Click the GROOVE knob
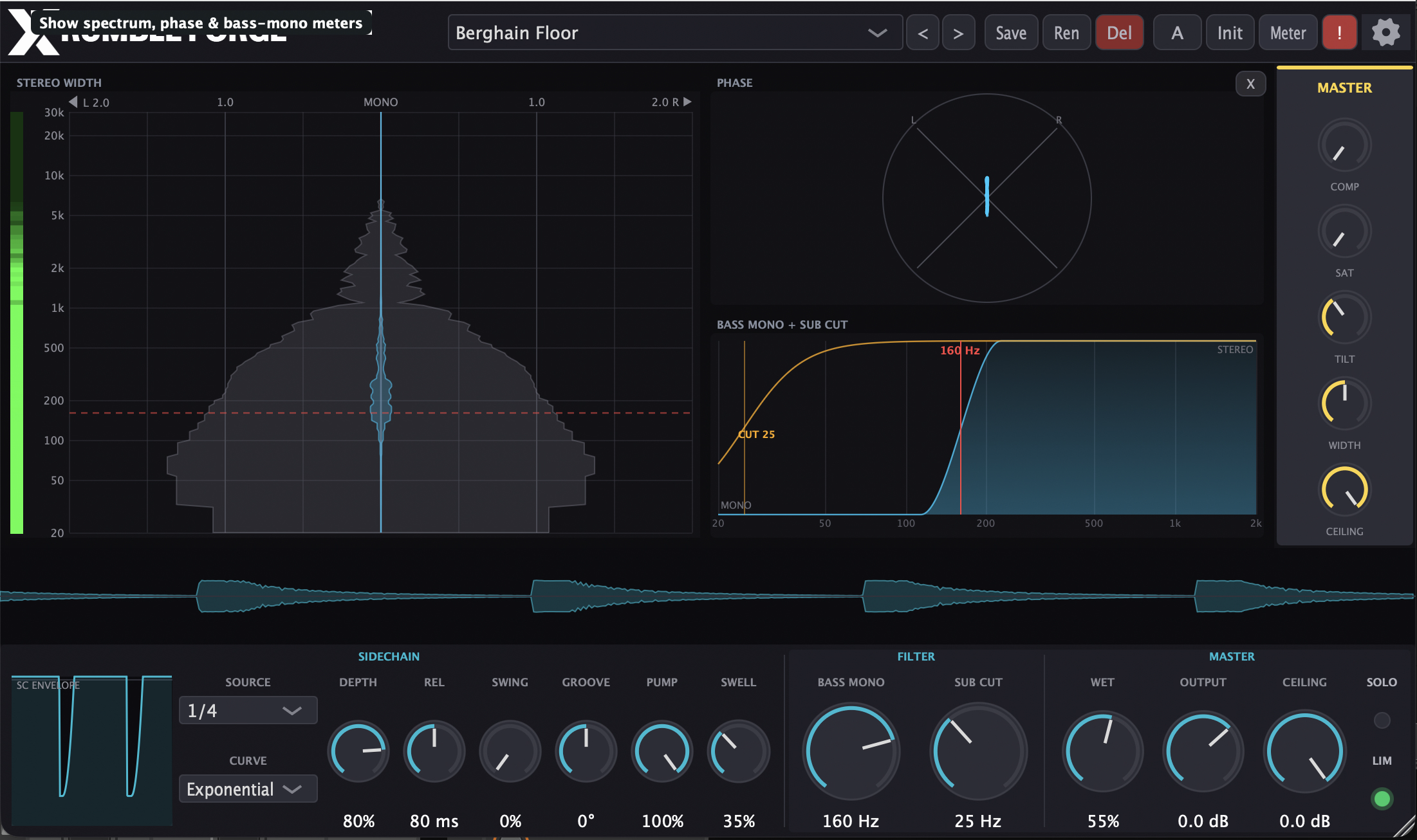 coord(586,751)
